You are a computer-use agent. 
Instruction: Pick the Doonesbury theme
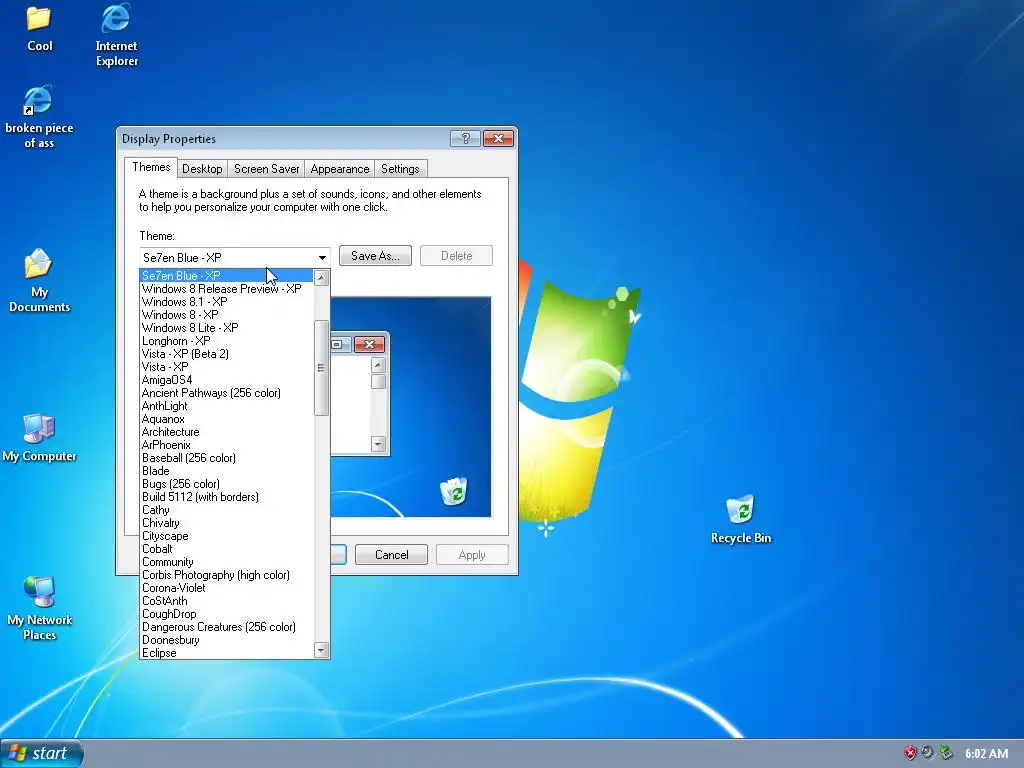point(227,640)
